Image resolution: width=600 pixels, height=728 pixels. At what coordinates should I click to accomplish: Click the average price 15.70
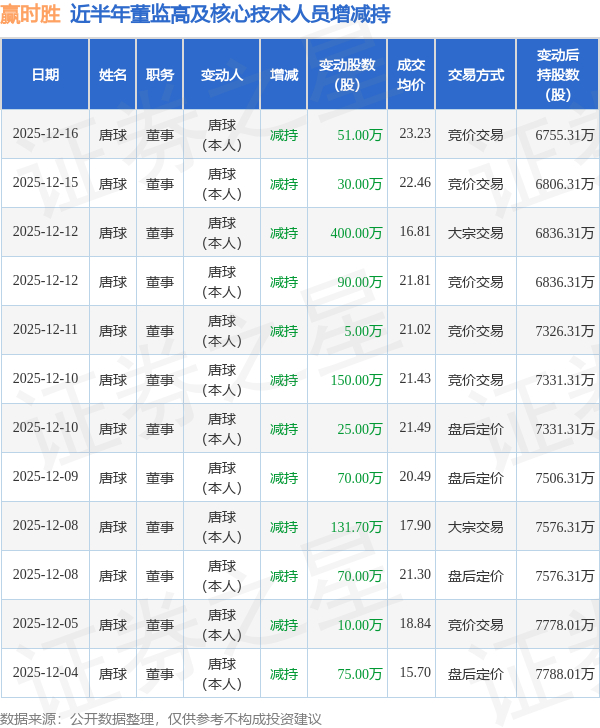tap(415, 672)
